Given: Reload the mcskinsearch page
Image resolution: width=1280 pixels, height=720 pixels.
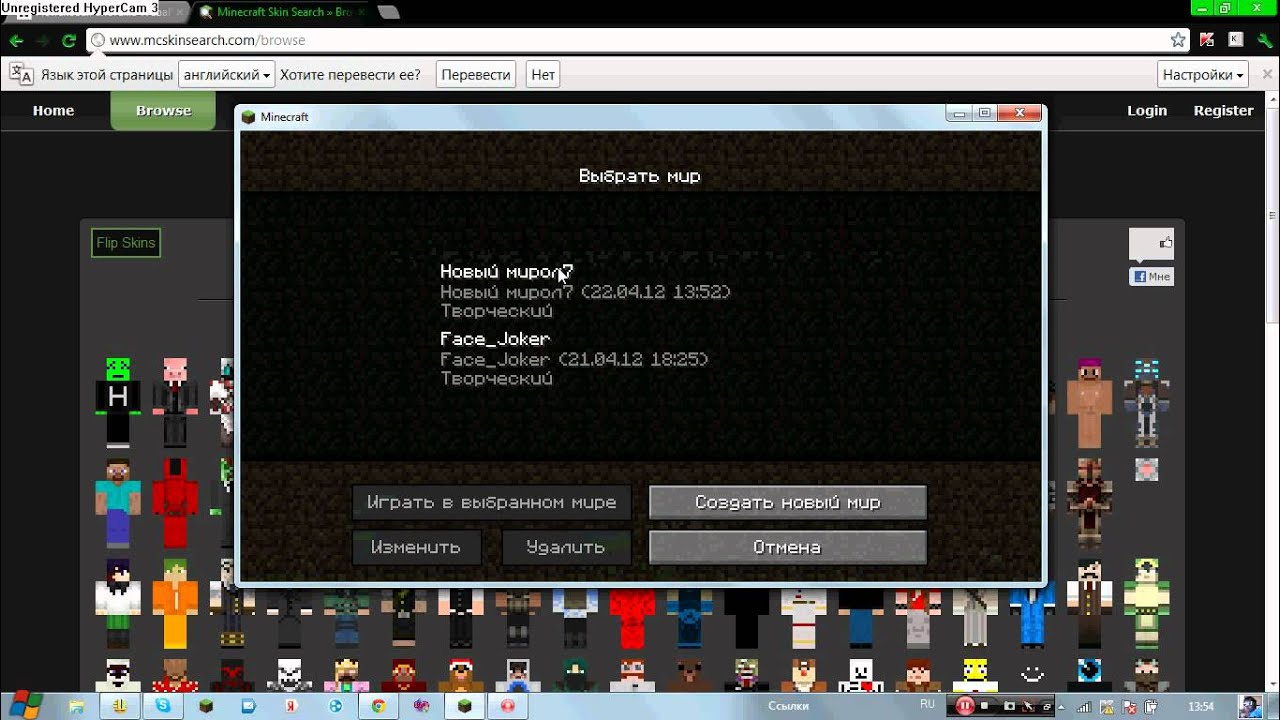Looking at the screenshot, I should [x=69, y=41].
